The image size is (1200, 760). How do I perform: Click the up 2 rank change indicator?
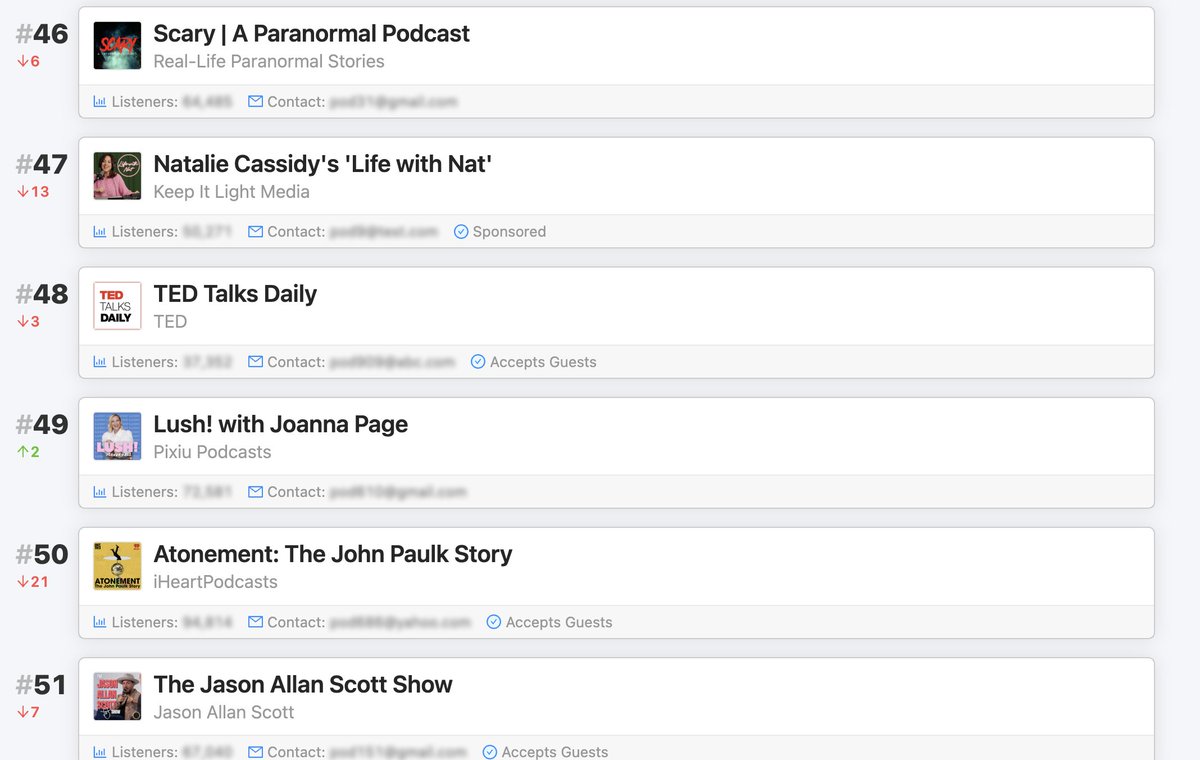click(x=28, y=452)
